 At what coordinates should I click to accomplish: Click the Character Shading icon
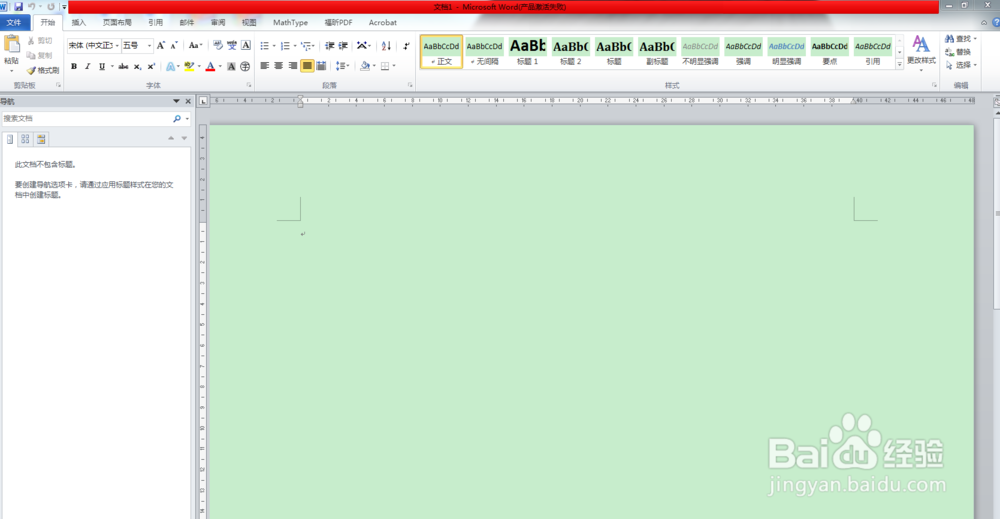[x=232, y=66]
